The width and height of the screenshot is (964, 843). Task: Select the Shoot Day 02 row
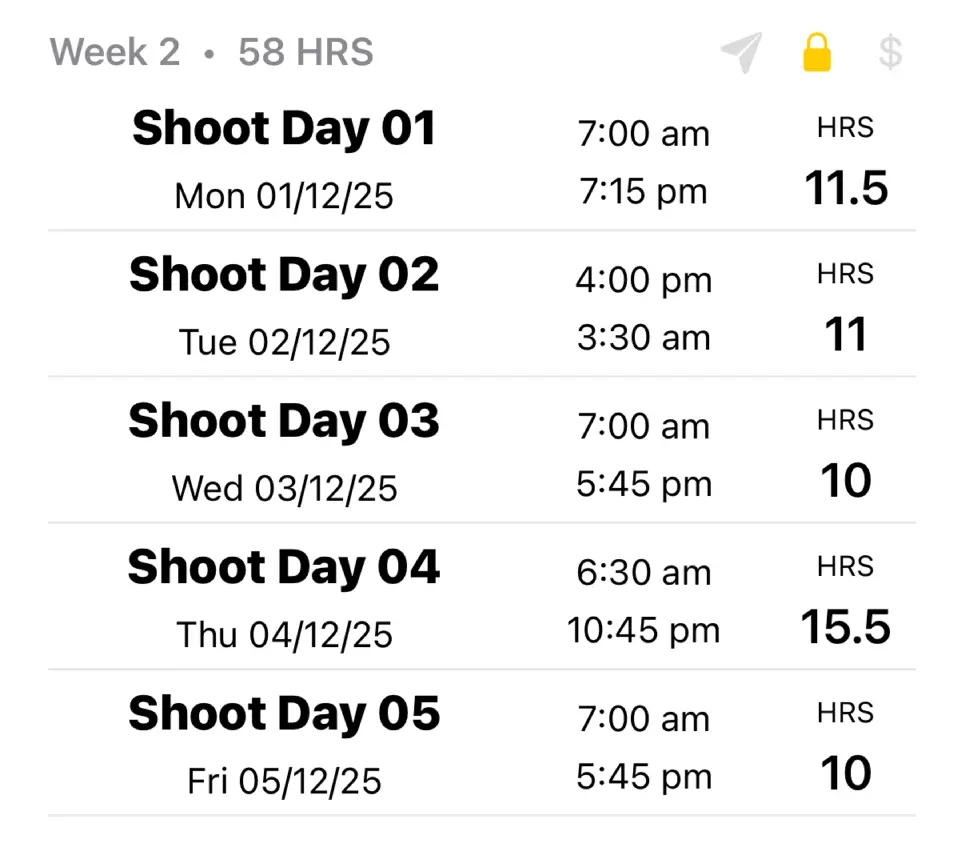click(284, 274)
